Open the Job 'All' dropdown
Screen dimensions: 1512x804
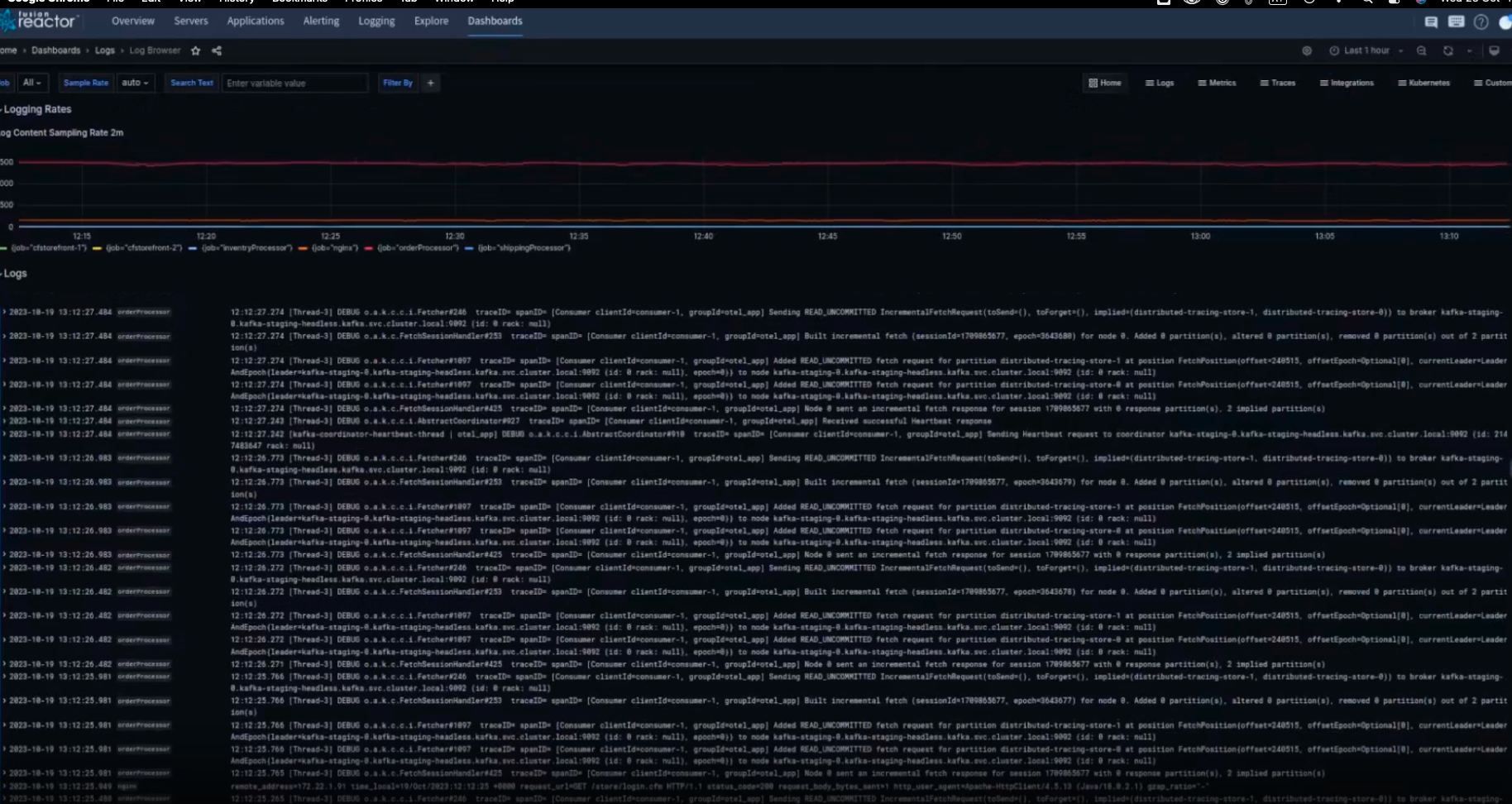[32, 83]
